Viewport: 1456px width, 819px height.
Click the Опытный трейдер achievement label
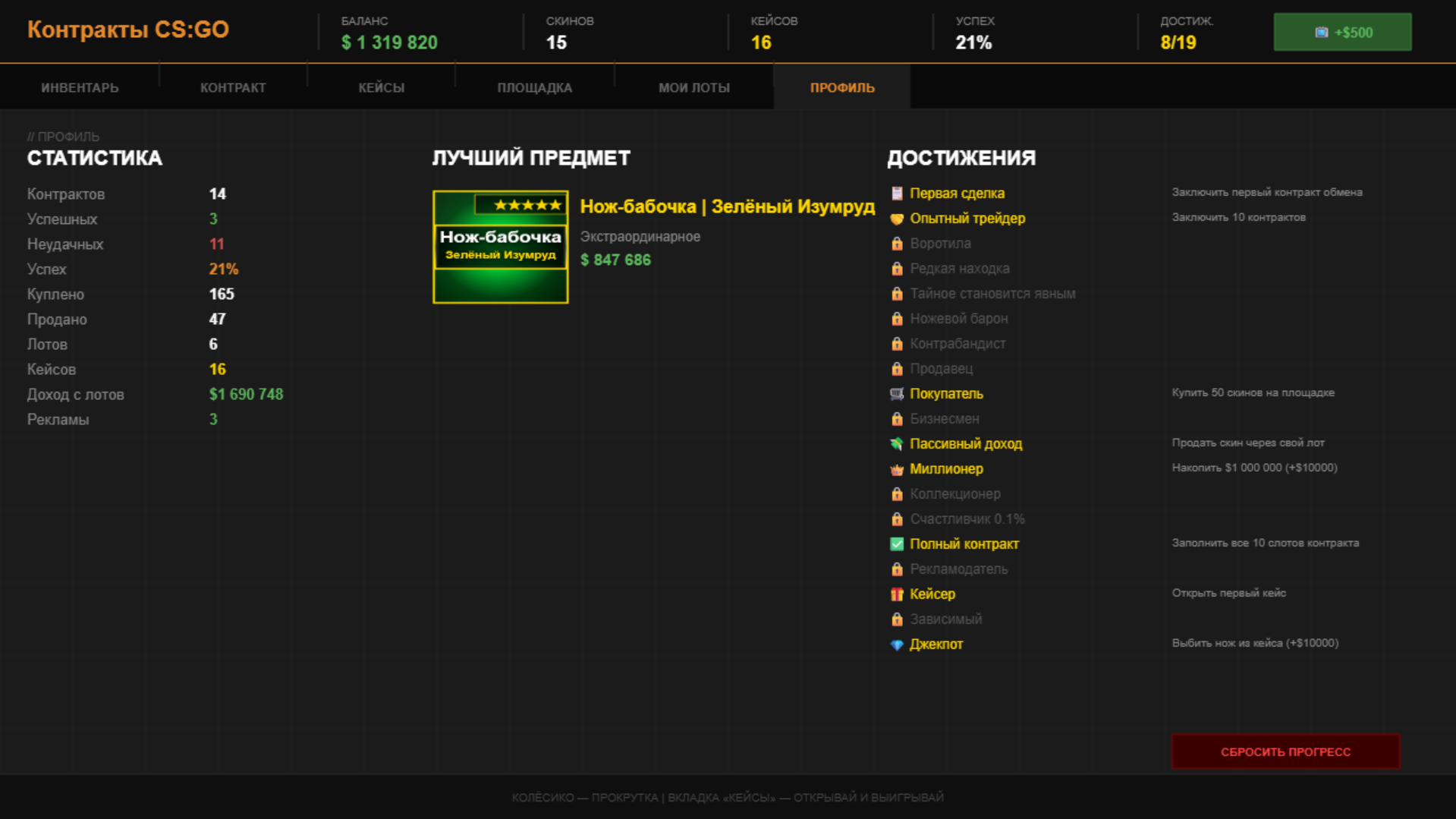point(967,219)
